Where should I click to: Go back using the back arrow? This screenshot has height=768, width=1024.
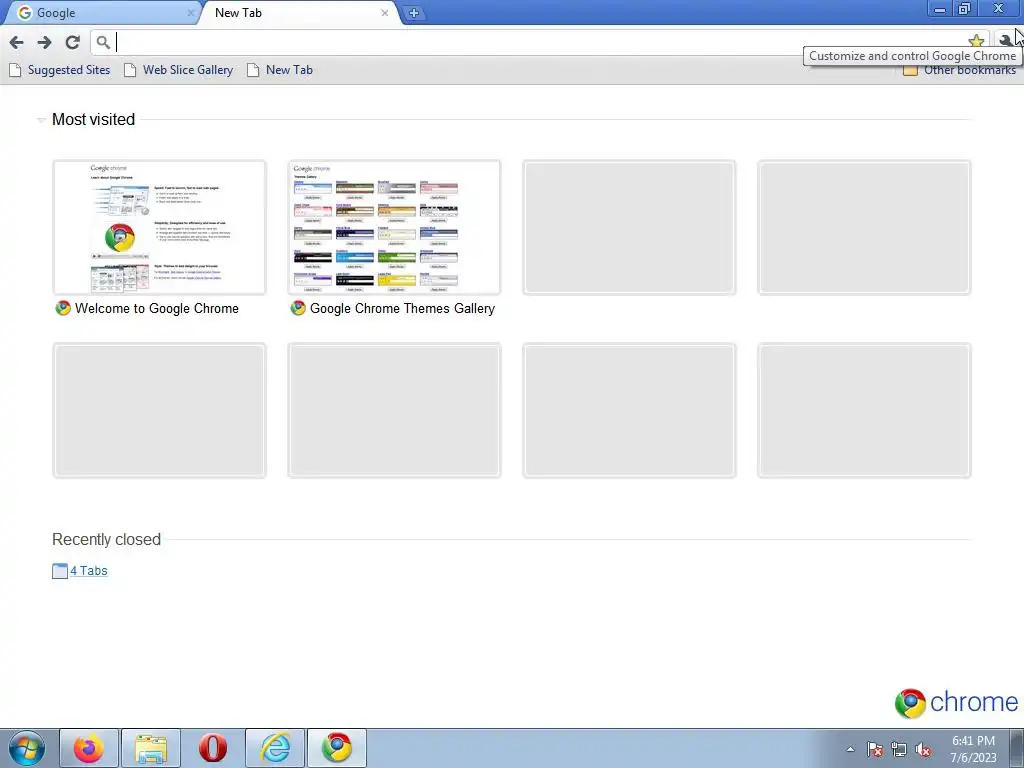point(17,42)
